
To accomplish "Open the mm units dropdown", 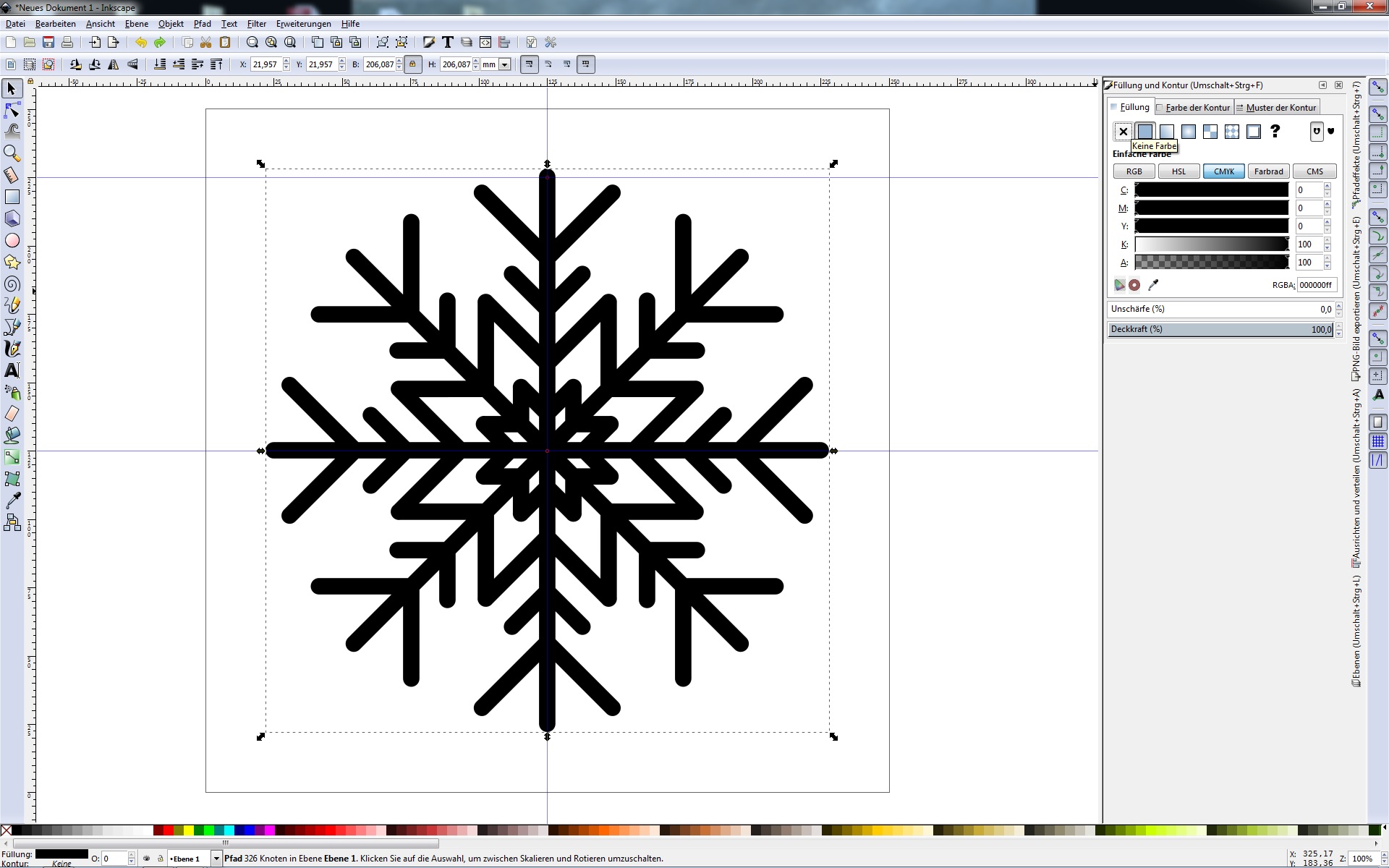I will [x=504, y=64].
